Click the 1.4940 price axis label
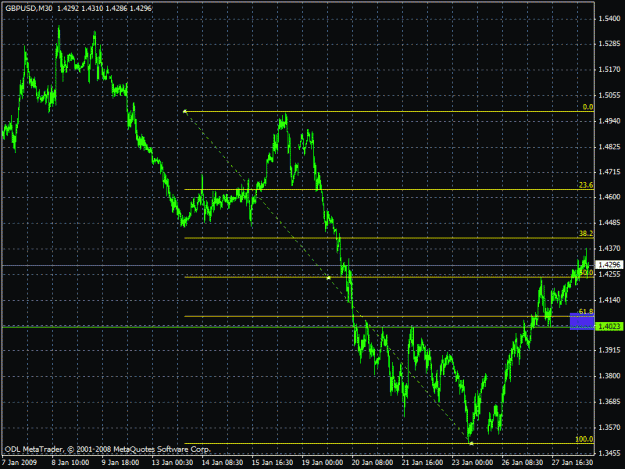 609,121
